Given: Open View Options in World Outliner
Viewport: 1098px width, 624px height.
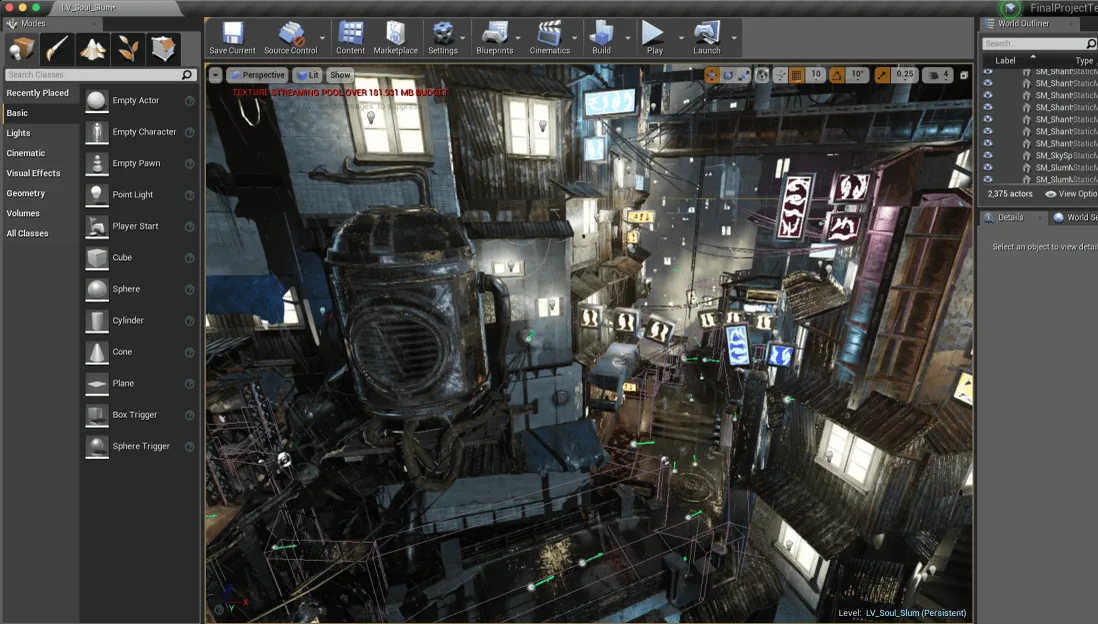Looking at the screenshot, I should pos(1071,194).
